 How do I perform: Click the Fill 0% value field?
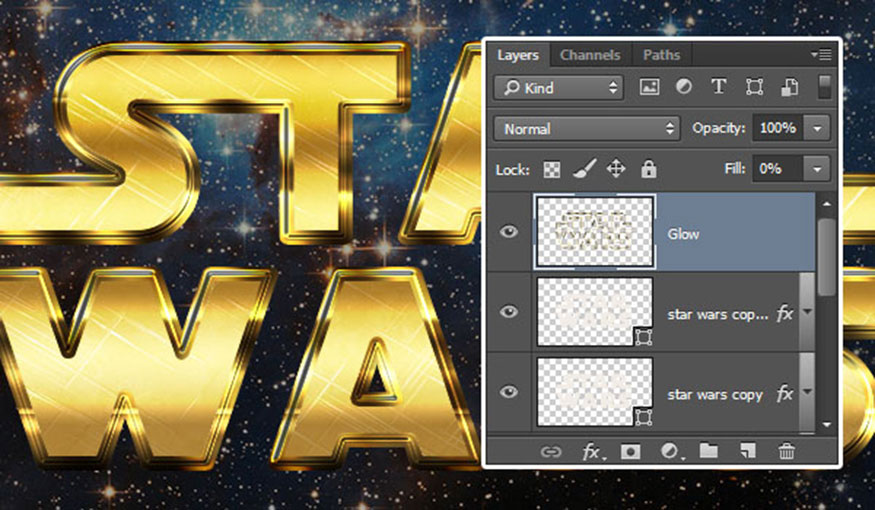tap(778, 169)
